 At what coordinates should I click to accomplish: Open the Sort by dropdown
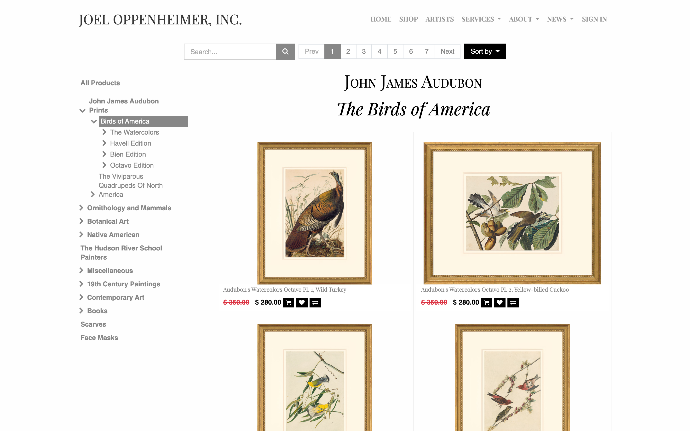point(484,52)
